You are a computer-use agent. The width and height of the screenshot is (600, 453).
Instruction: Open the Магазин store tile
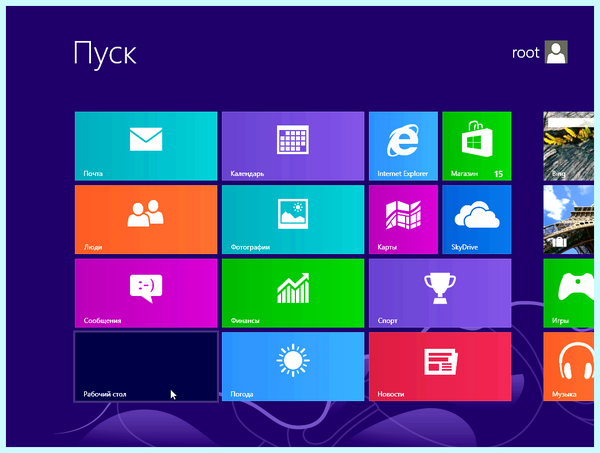point(477,146)
